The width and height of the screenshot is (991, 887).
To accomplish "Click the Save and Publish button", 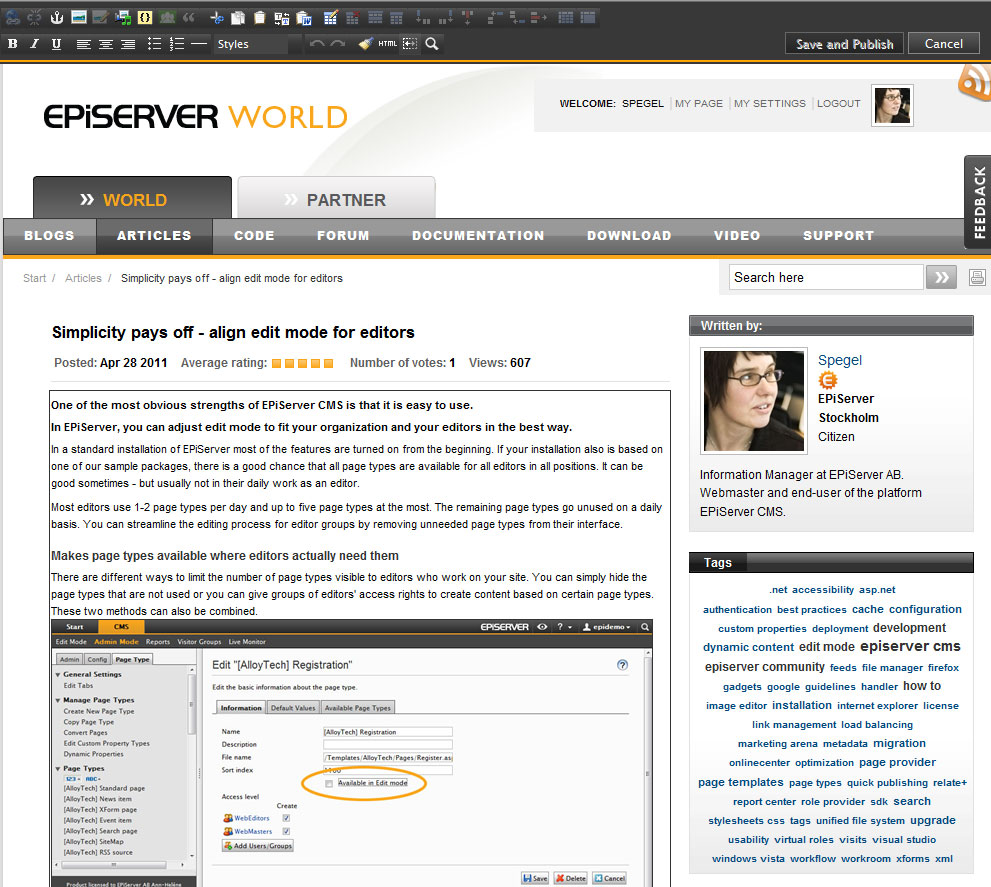I will [x=844, y=44].
